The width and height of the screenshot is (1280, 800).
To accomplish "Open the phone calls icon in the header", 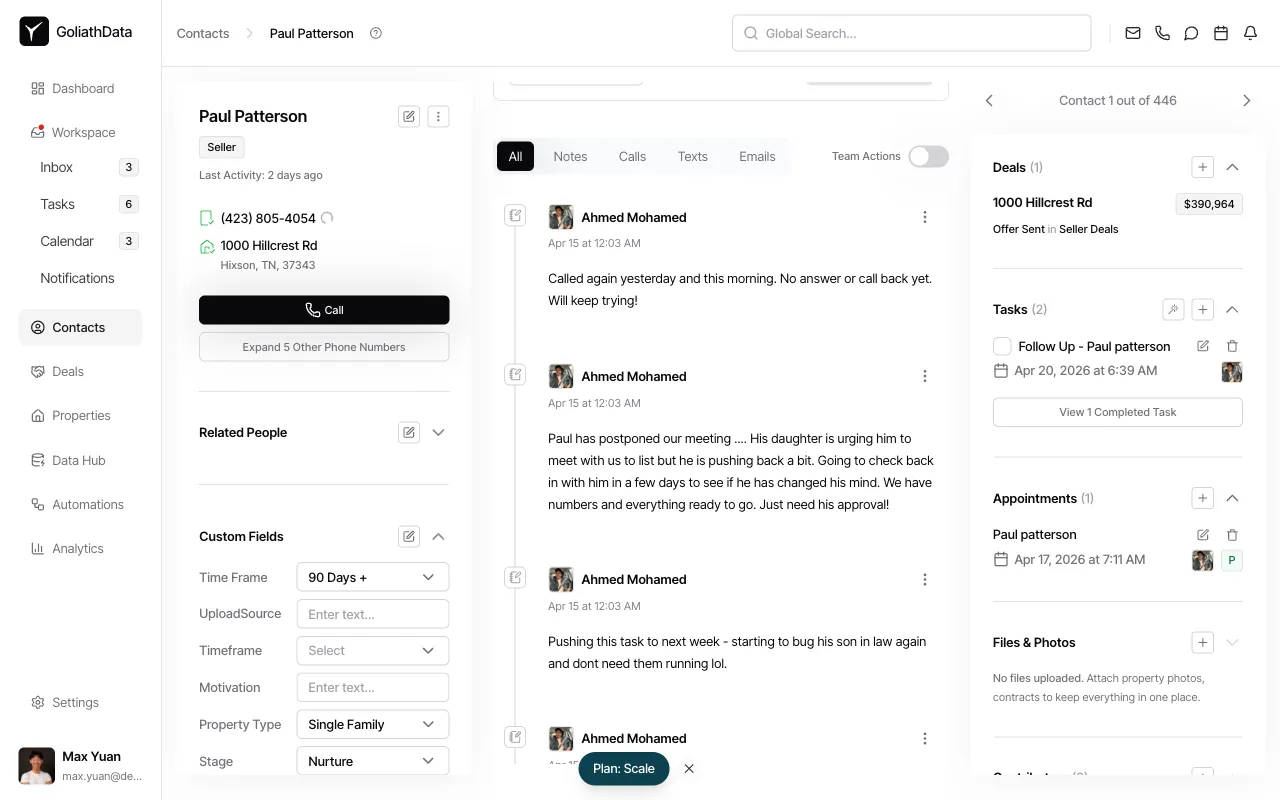I will tap(1162, 33).
